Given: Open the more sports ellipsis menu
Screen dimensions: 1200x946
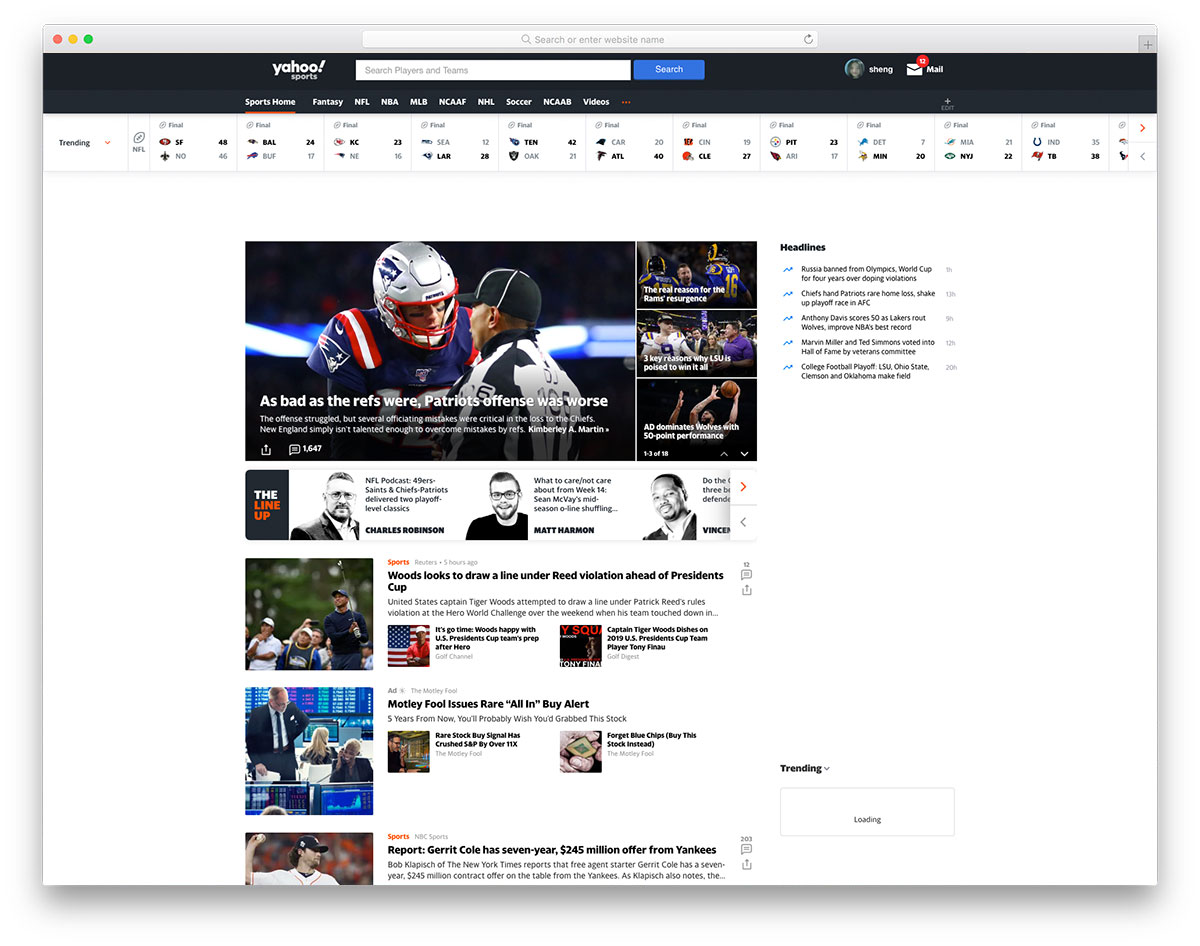Looking at the screenshot, I should 626,101.
